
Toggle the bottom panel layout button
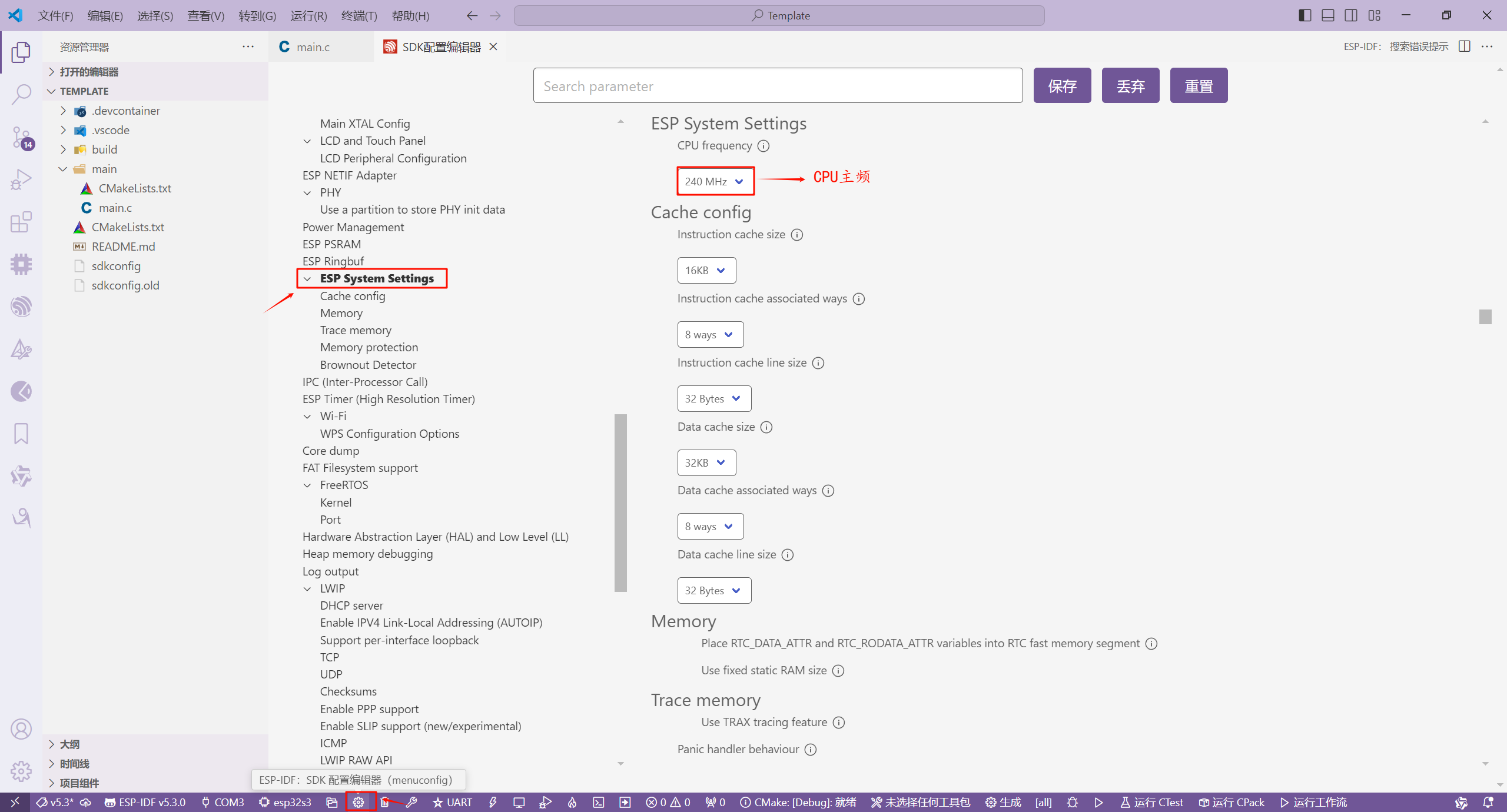(x=1327, y=15)
